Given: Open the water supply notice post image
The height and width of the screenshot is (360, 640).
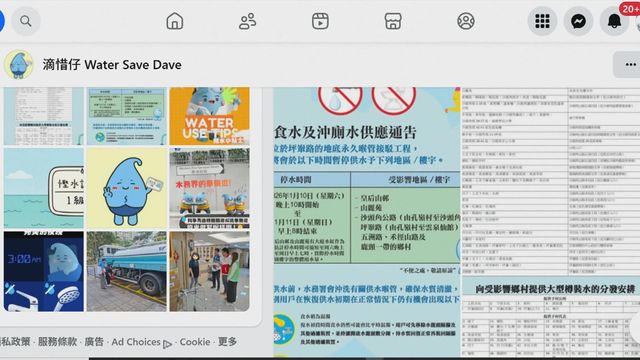Looking at the screenshot, I should (367, 222).
